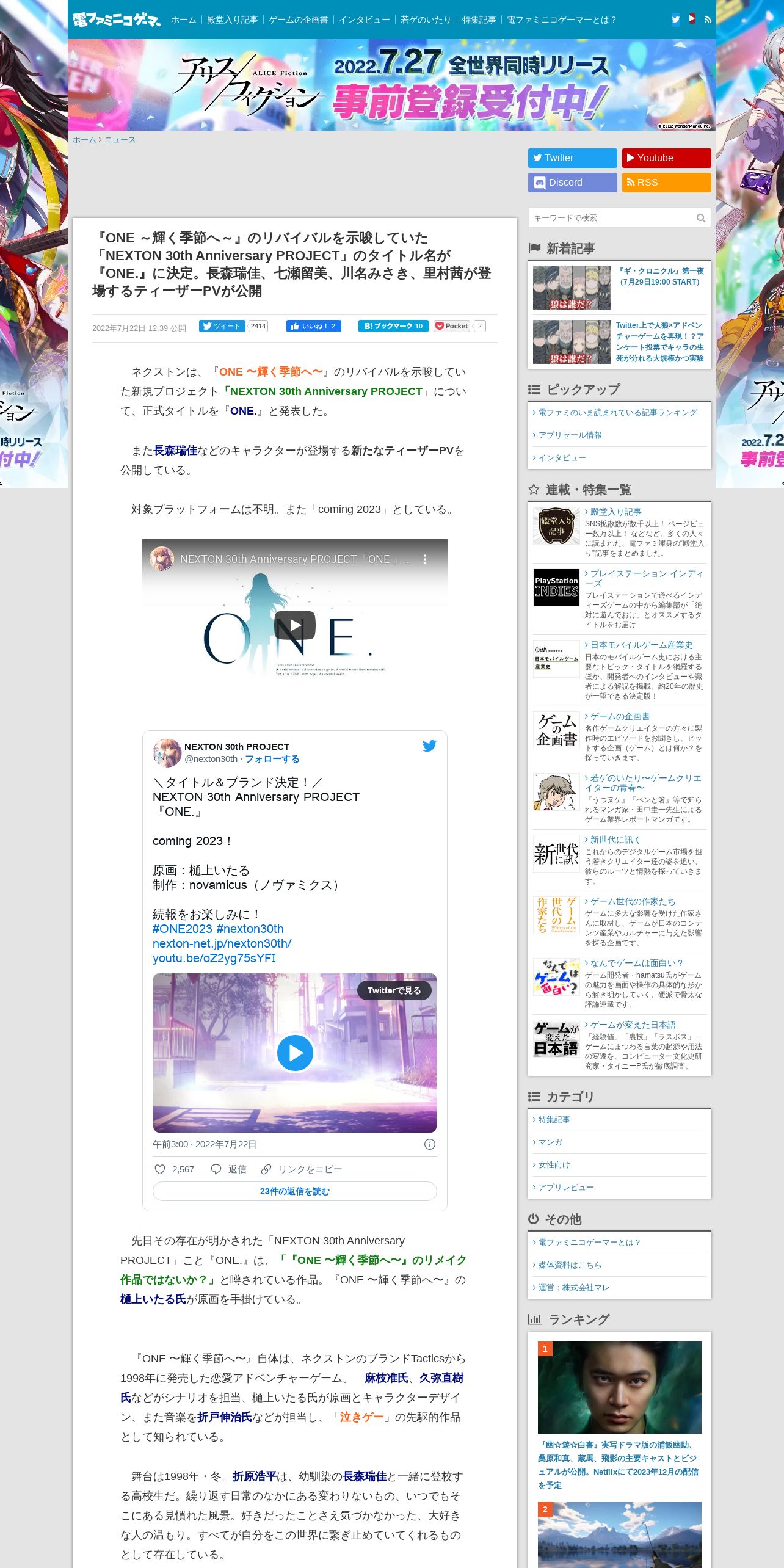
Task: Open 女性向け category link
Action: 554,1165
